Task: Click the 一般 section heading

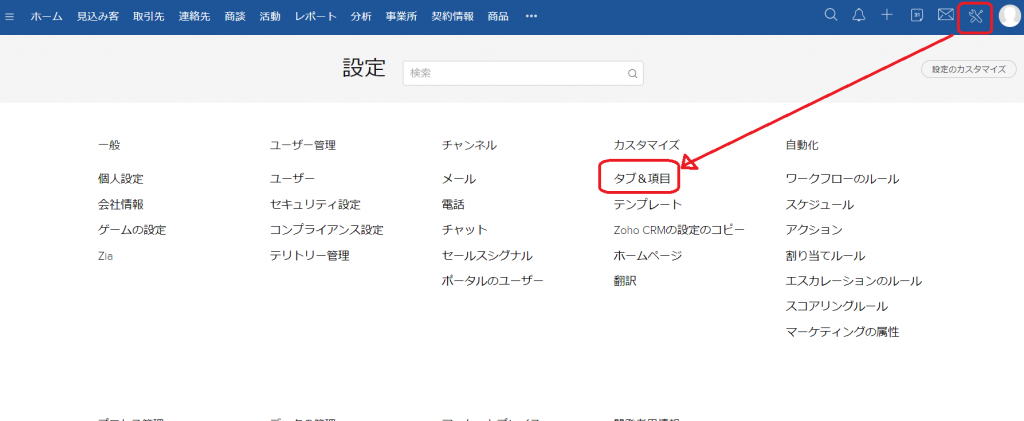Action: (109, 146)
